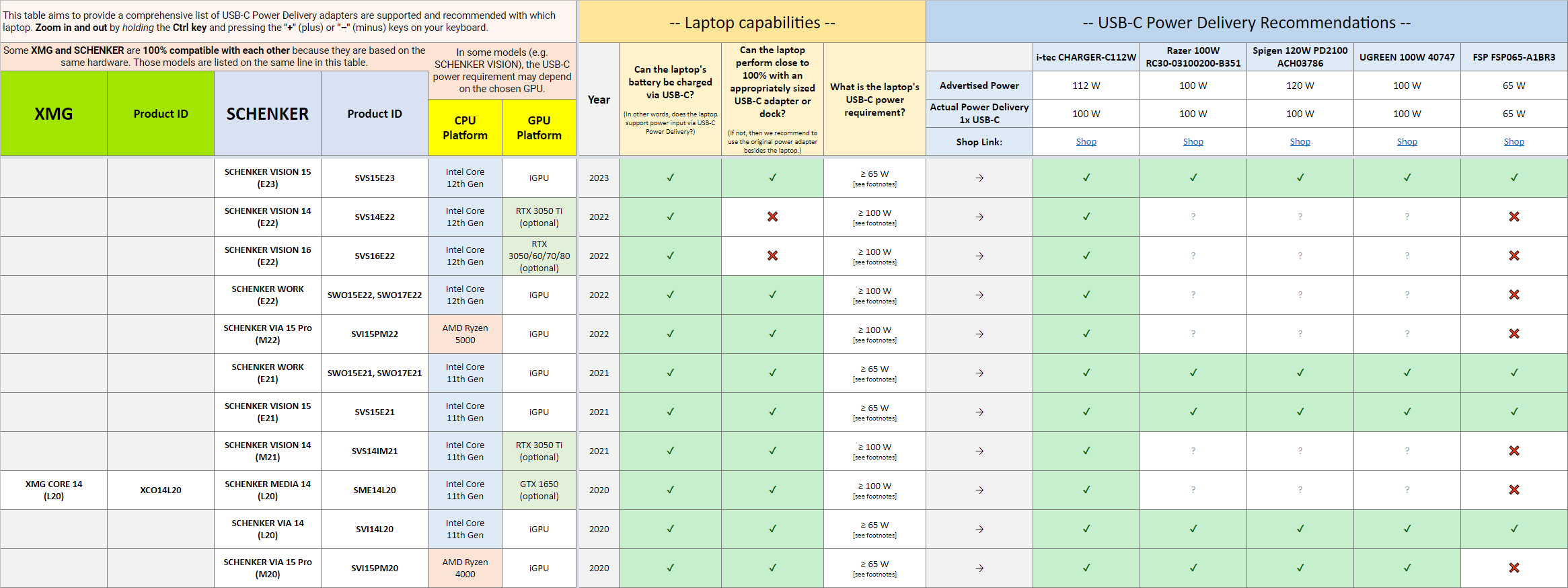This screenshot has height=588, width=1568.
Task: Click the arrow icon in the SME14L20 row
Action: [x=979, y=490]
